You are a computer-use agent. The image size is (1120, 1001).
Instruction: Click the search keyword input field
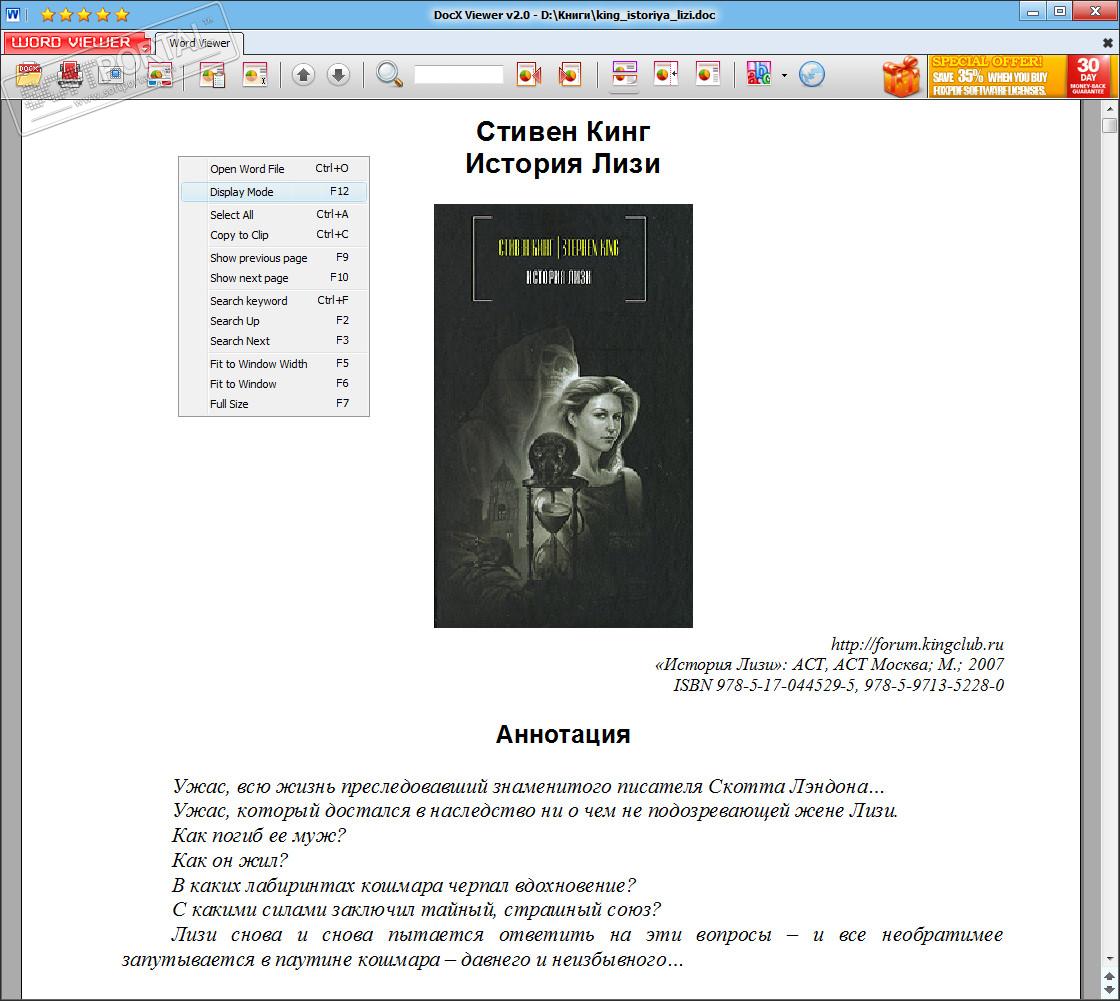coord(459,74)
